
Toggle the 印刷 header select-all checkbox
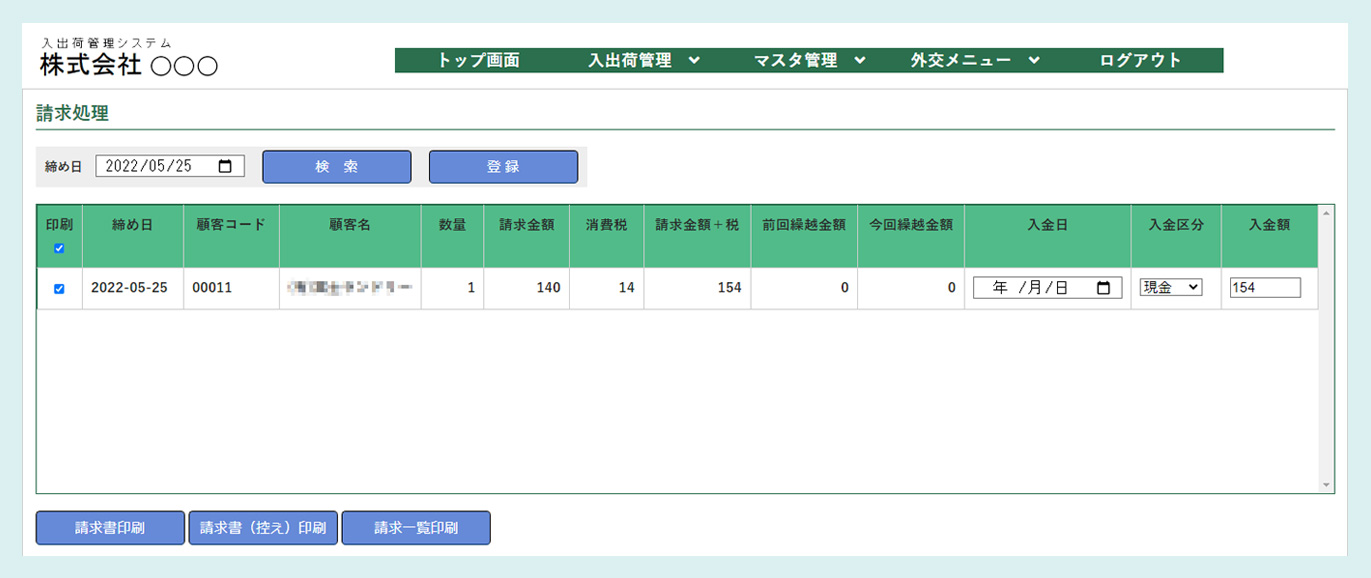(59, 248)
